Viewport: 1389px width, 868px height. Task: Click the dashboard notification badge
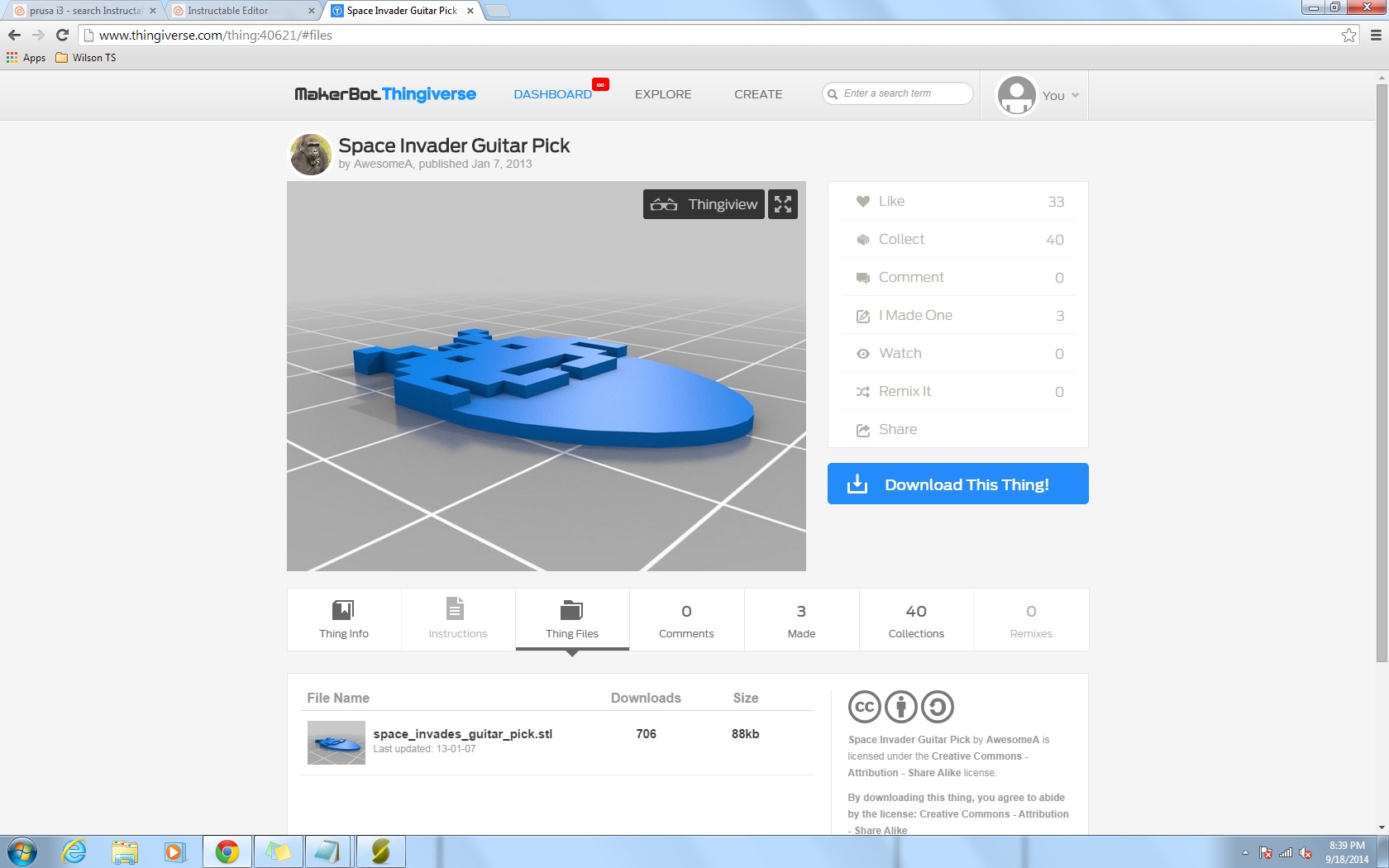(600, 84)
